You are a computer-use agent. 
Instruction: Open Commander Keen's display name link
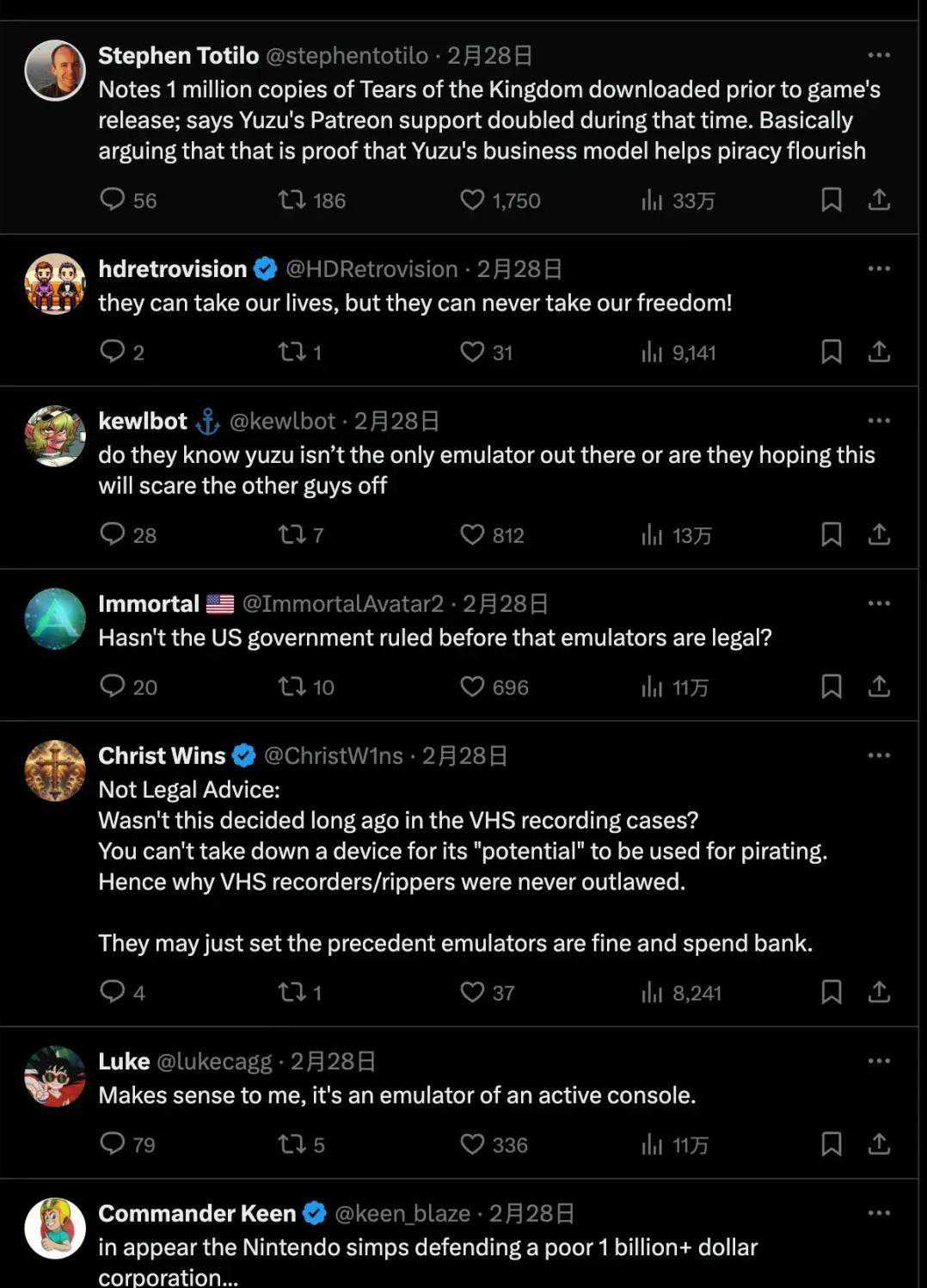(x=197, y=1213)
